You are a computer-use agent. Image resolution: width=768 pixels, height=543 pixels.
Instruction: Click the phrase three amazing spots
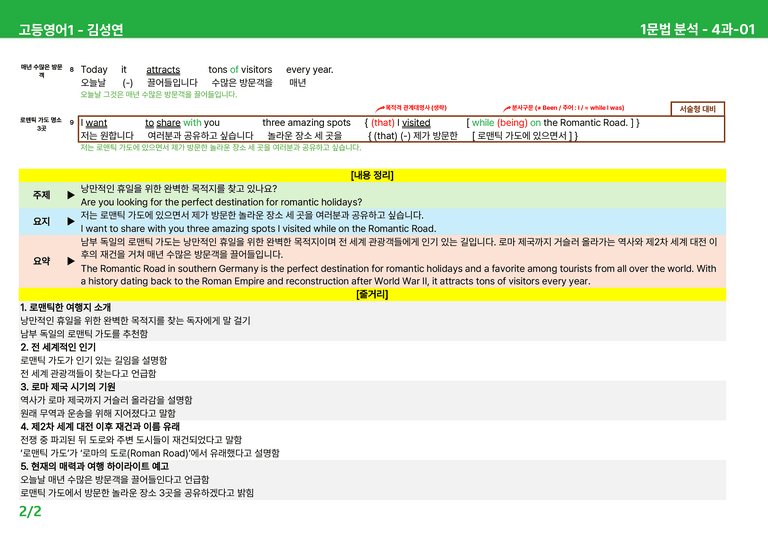coord(307,122)
